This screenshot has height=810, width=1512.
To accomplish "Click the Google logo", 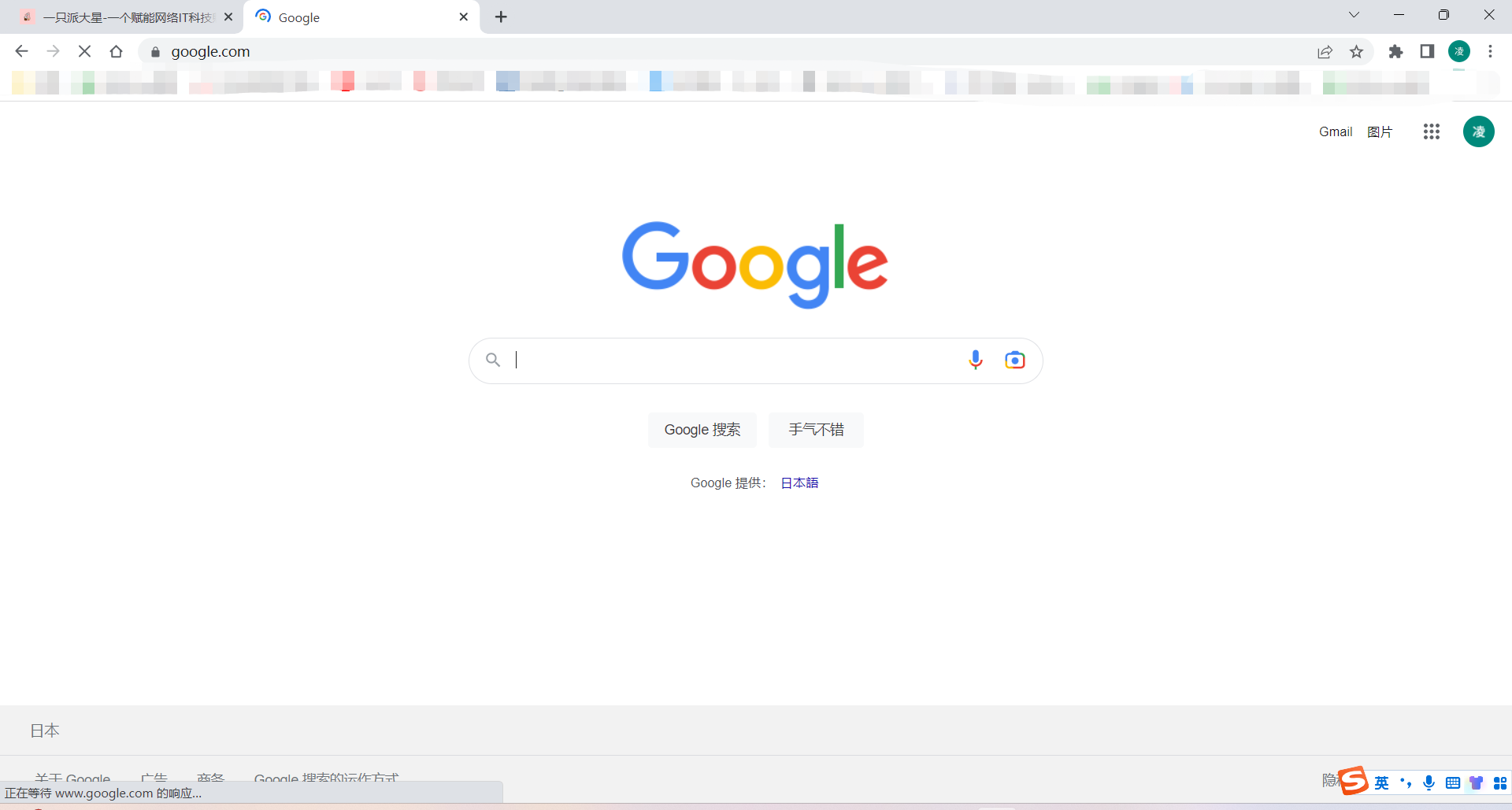I will point(755,264).
